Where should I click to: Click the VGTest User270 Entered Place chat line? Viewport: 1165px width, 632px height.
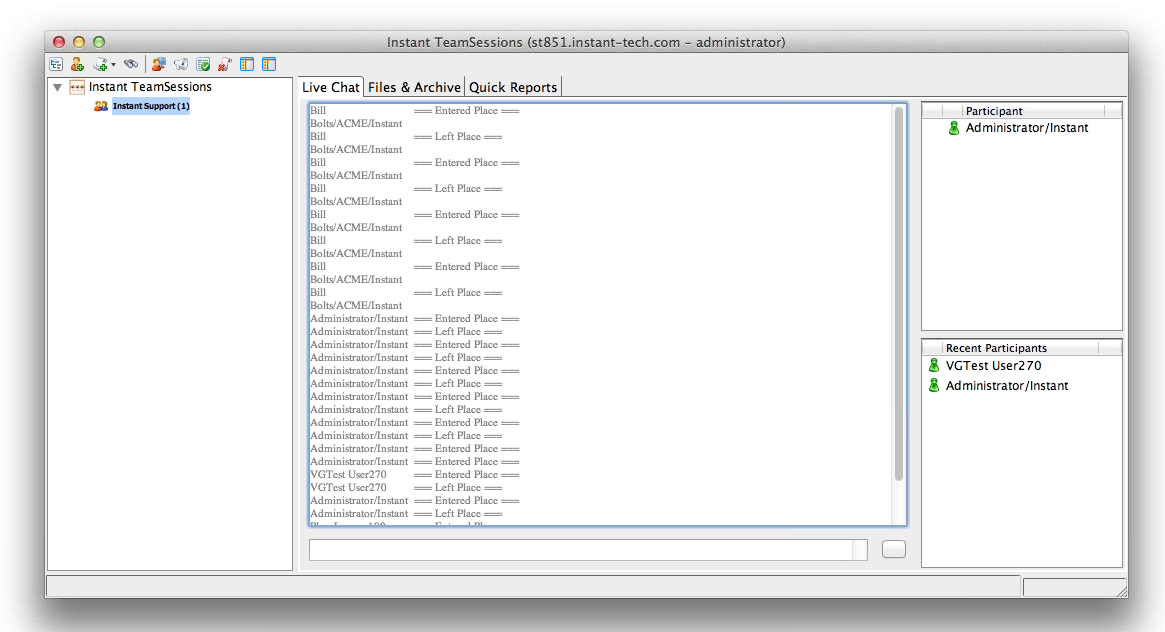(x=415, y=475)
